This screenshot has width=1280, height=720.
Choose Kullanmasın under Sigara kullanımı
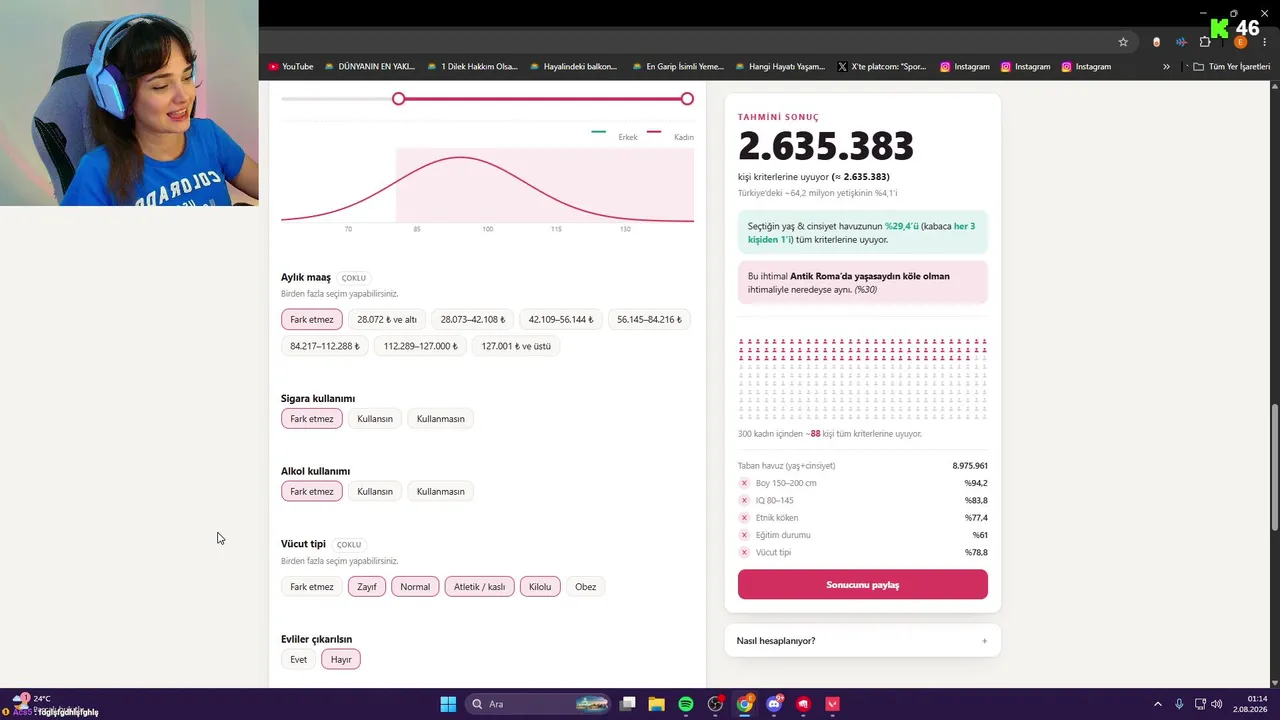(x=441, y=419)
